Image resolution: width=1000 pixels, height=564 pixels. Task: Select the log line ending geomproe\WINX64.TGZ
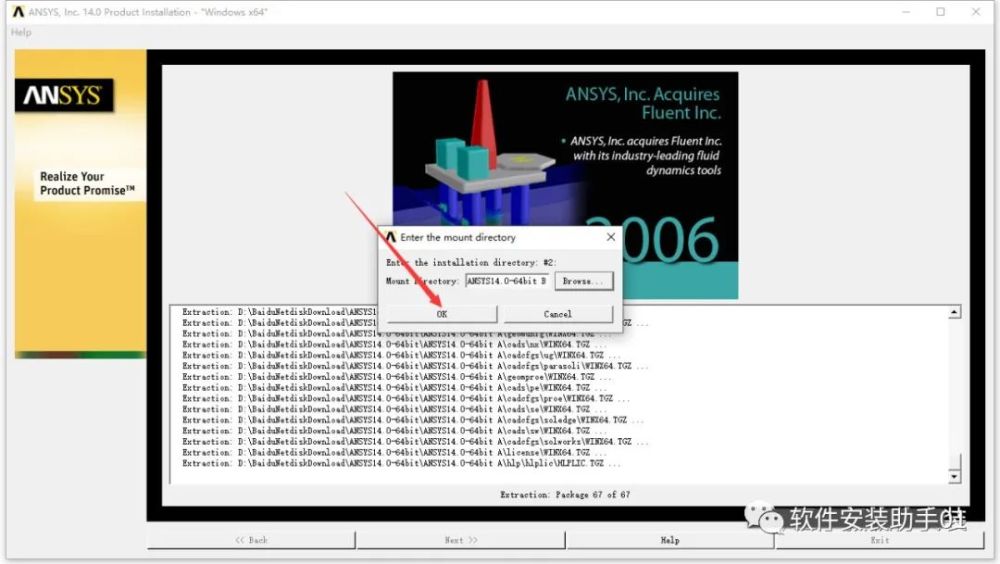[397, 377]
